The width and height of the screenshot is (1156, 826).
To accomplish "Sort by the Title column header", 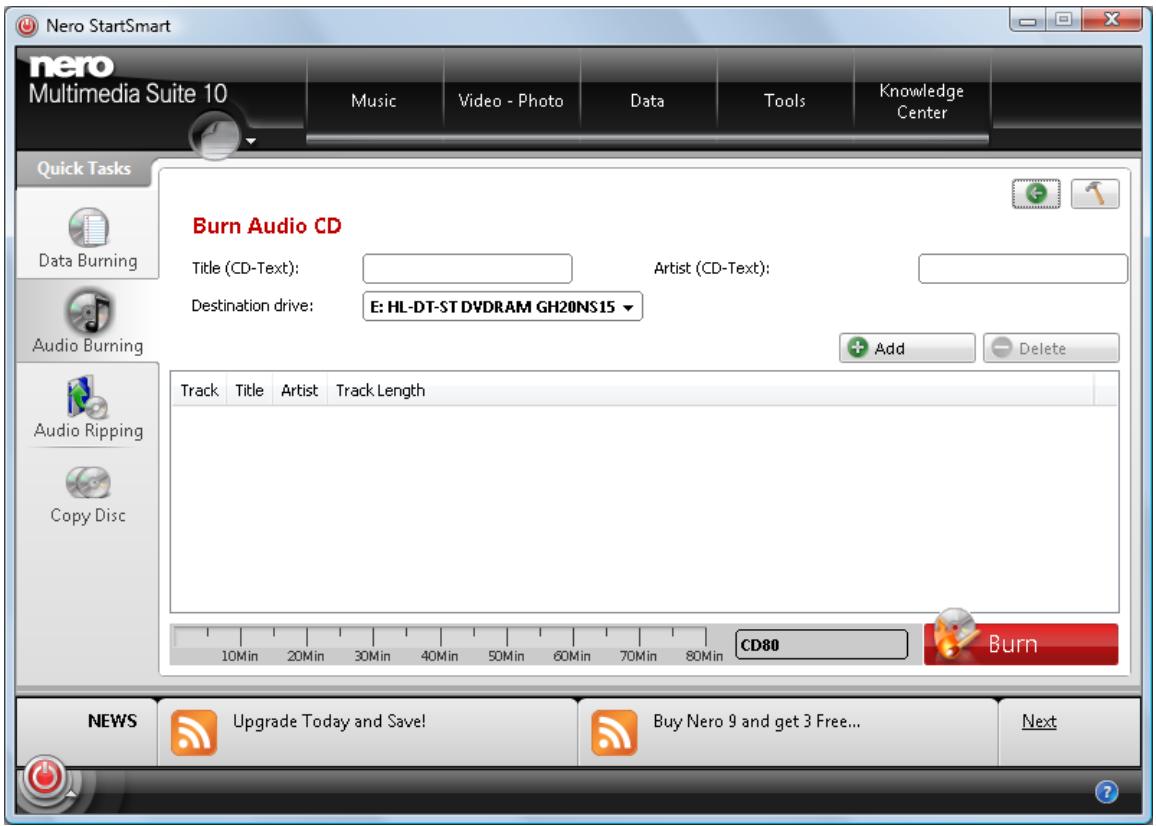I will point(249,390).
